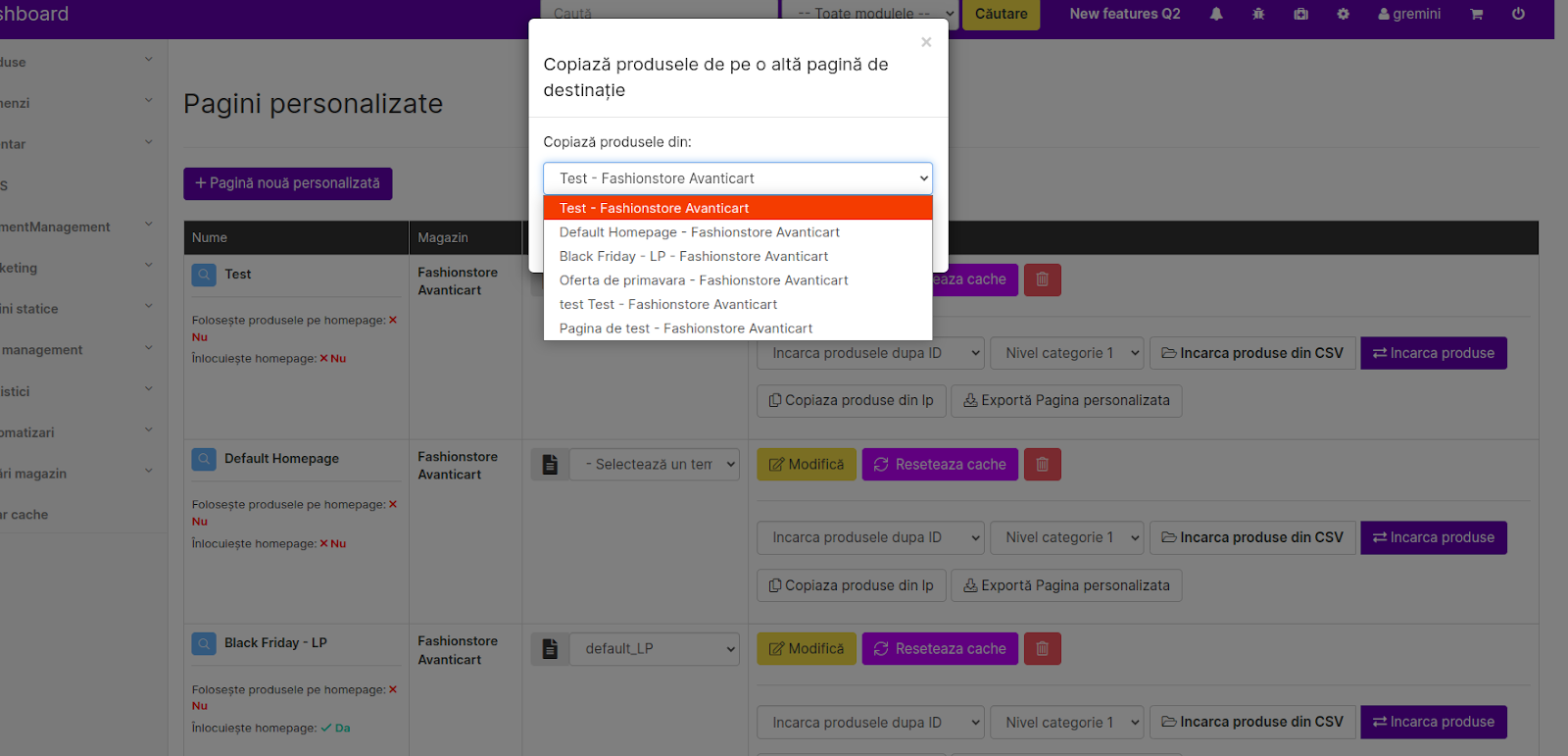The width and height of the screenshot is (1568, 756).
Task: Open Nivel categorie 1 dropdown in Test row
Action: pos(1067,353)
